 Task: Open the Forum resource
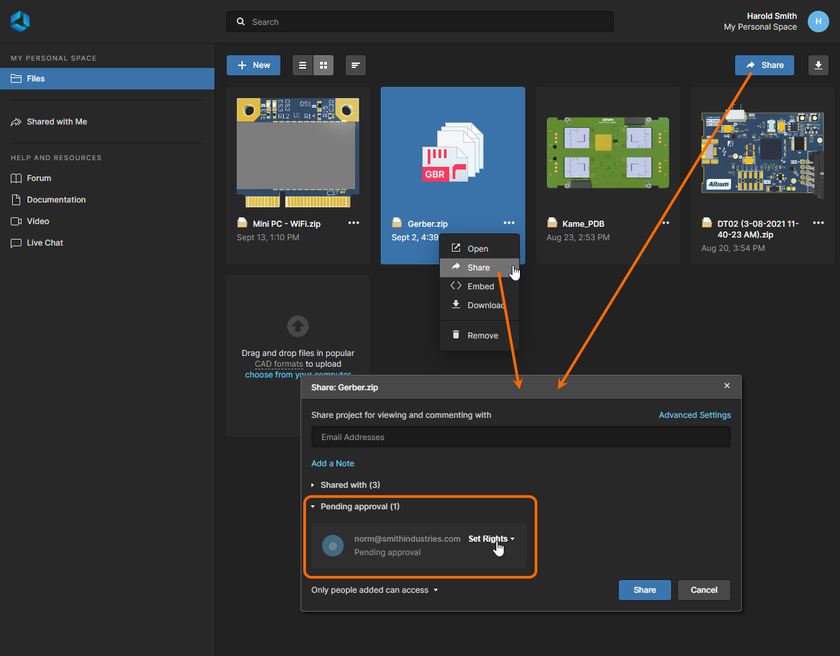click(x=13, y=178)
